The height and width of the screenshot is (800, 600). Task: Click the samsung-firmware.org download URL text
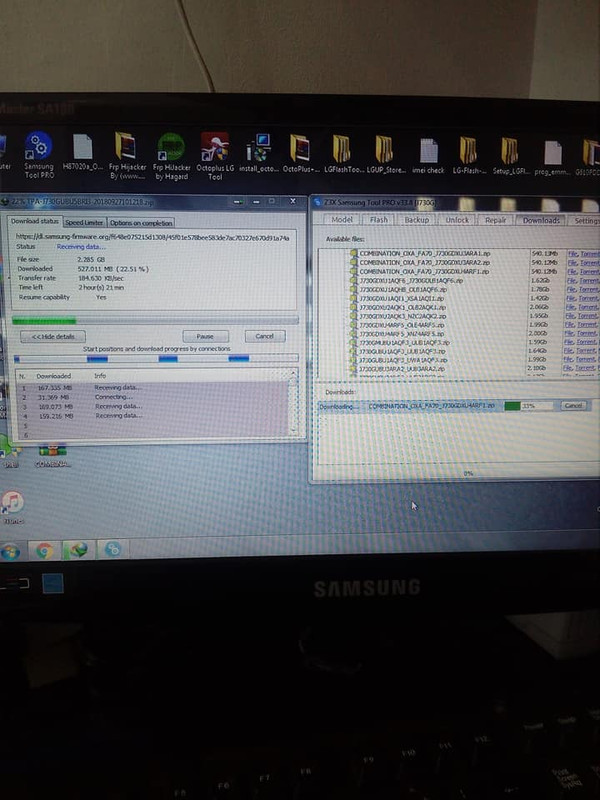(153, 237)
